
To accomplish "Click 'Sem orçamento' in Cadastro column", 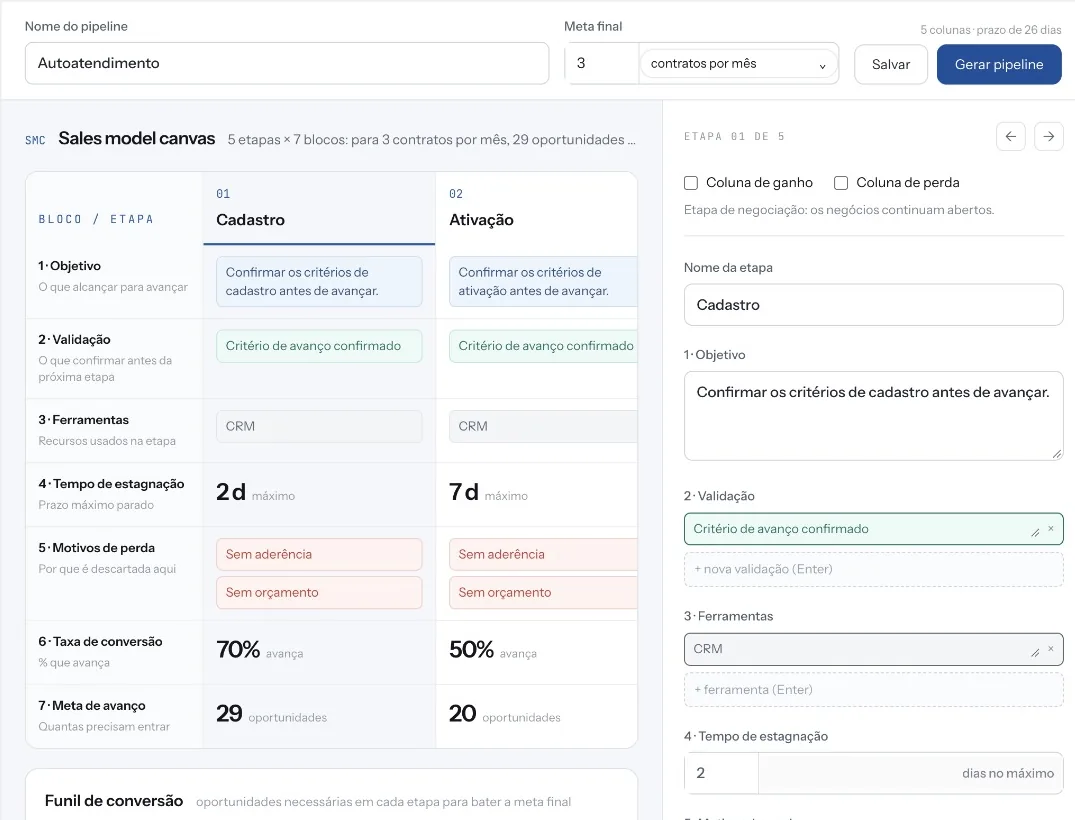I will tap(319, 593).
